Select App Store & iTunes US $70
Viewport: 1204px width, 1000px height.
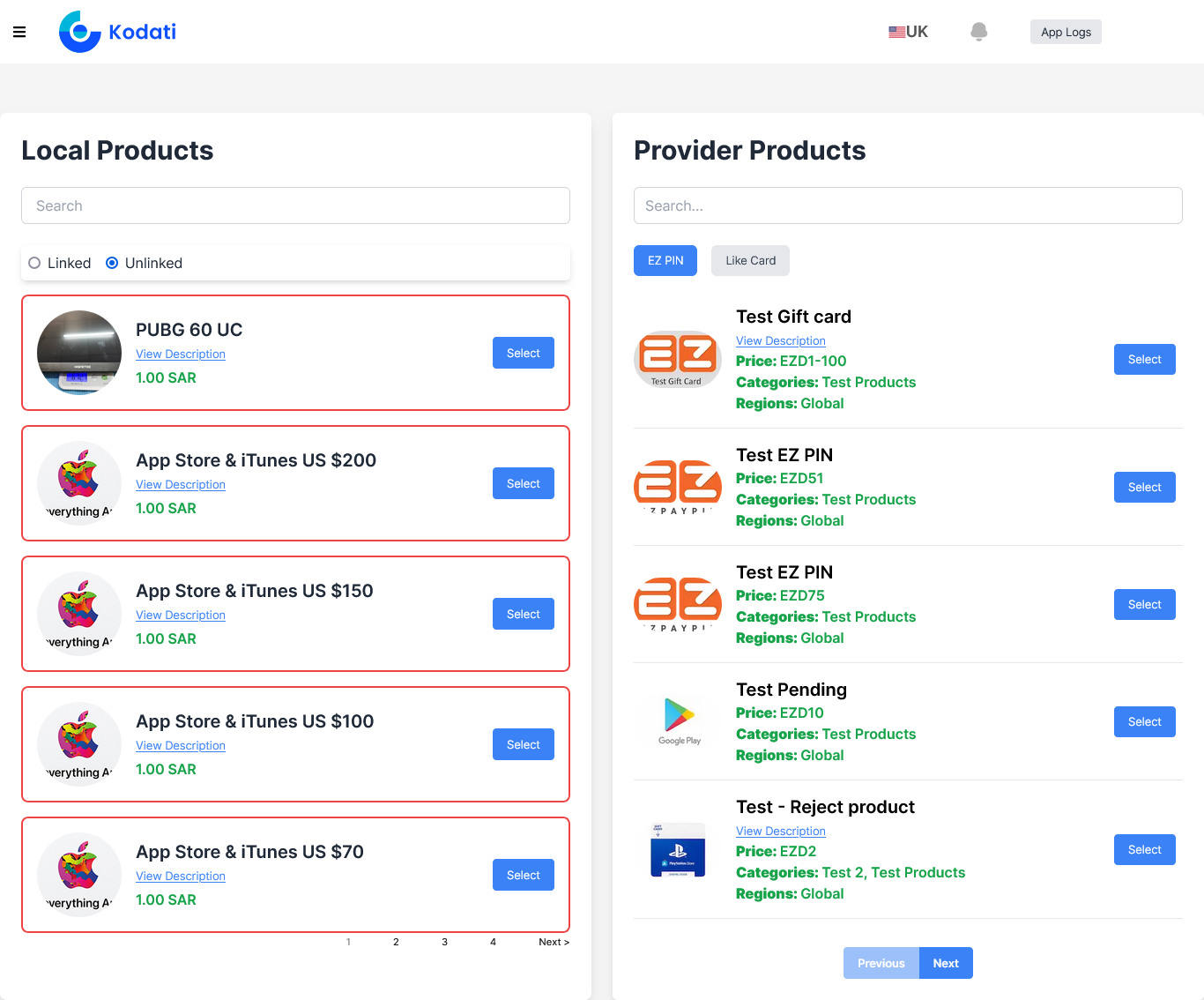(x=524, y=875)
